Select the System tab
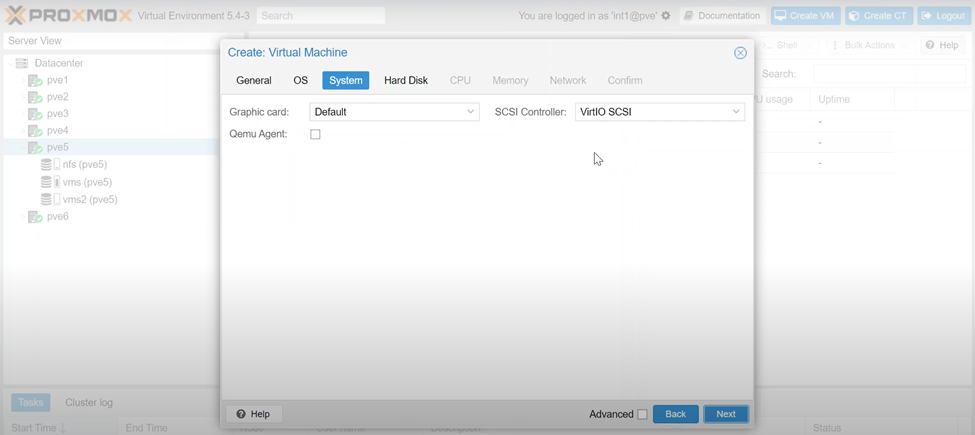The width and height of the screenshot is (975, 435). [x=346, y=80]
